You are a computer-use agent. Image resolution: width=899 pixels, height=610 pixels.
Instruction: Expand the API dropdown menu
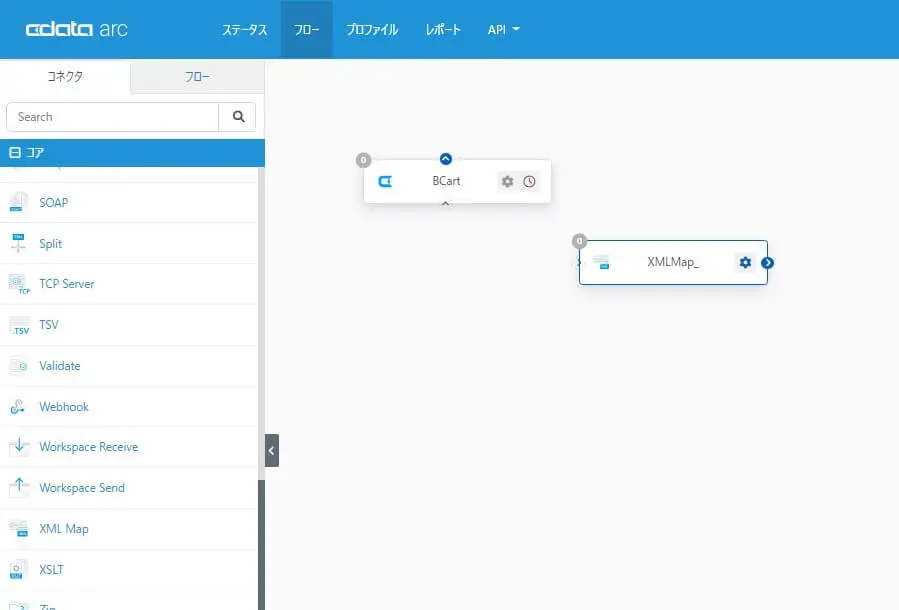coord(503,29)
